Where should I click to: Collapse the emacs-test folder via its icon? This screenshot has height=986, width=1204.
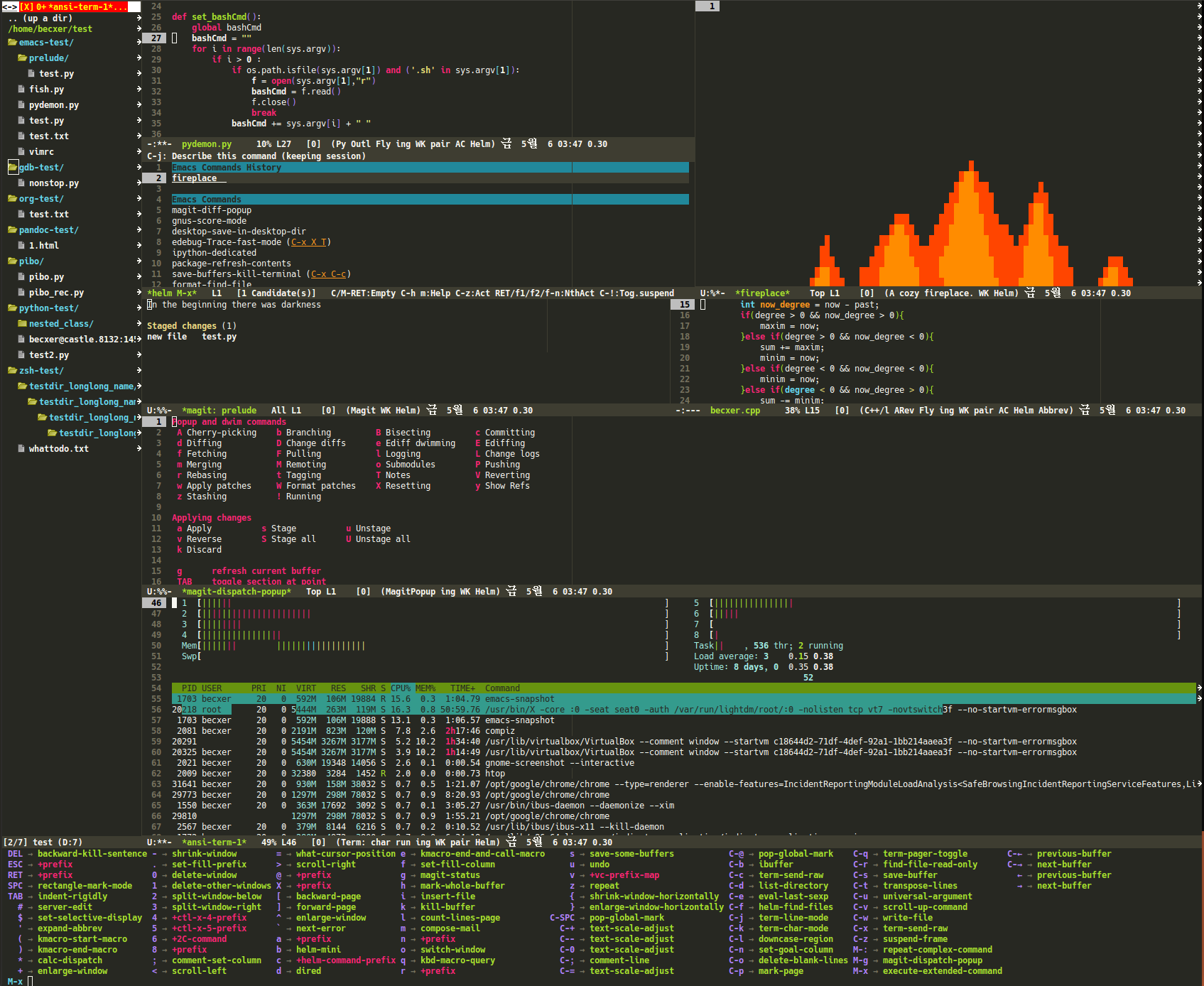tap(13, 43)
